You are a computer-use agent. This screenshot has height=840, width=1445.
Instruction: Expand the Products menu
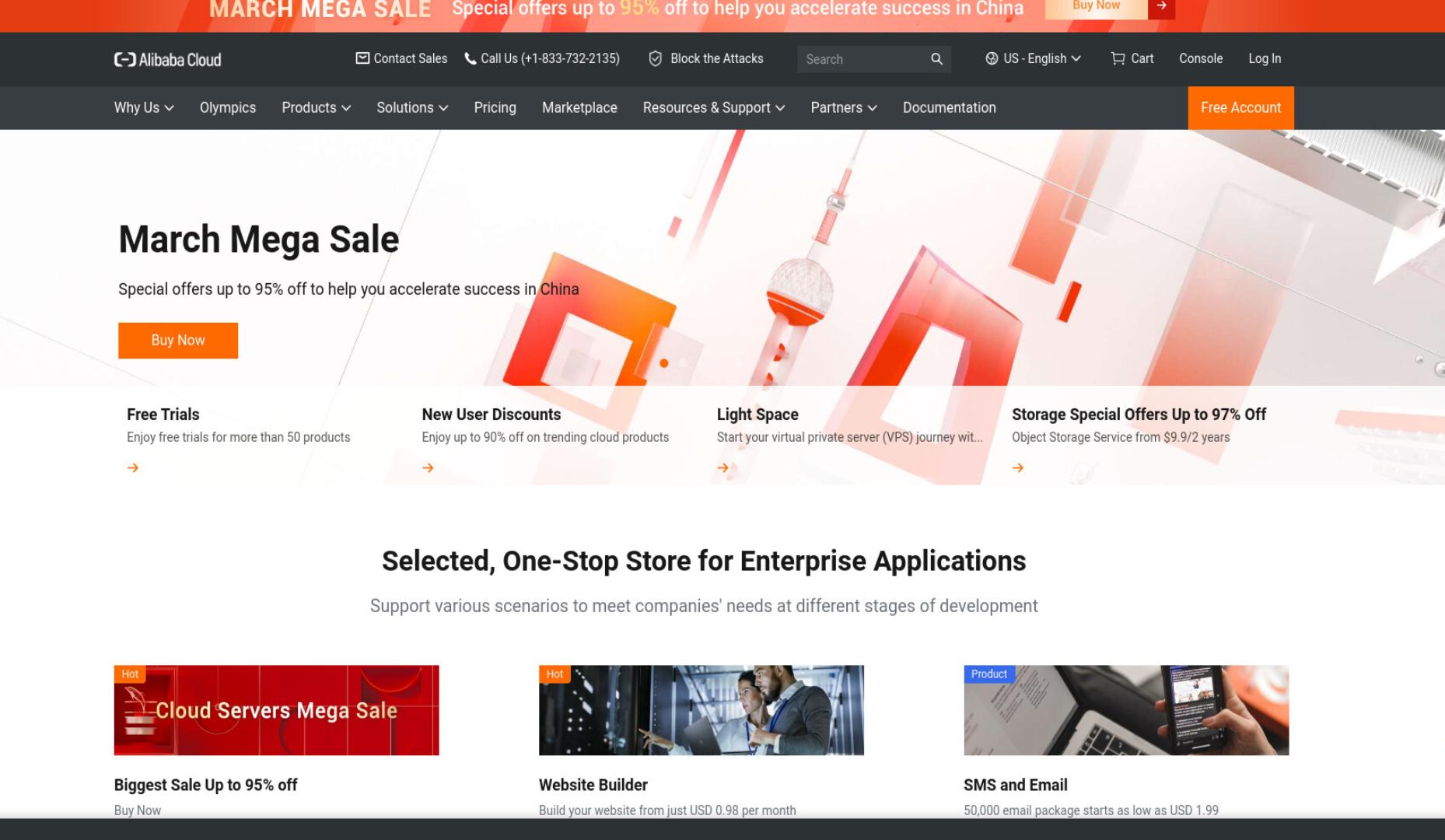click(x=316, y=107)
